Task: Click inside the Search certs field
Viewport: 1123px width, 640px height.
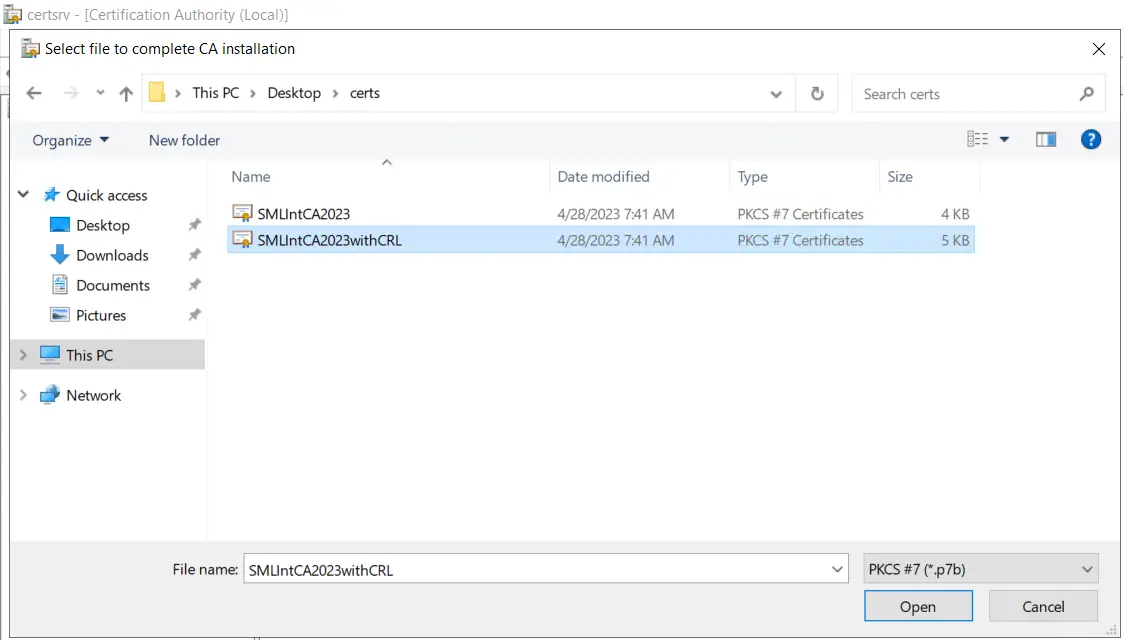Action: tap(960, 94)
